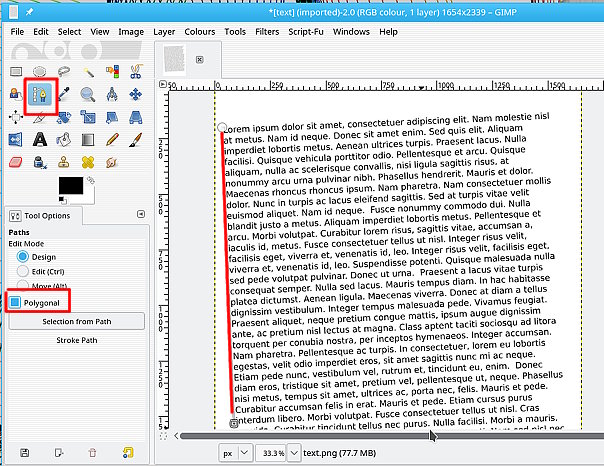Select the Smudge tool

point(112,162)
